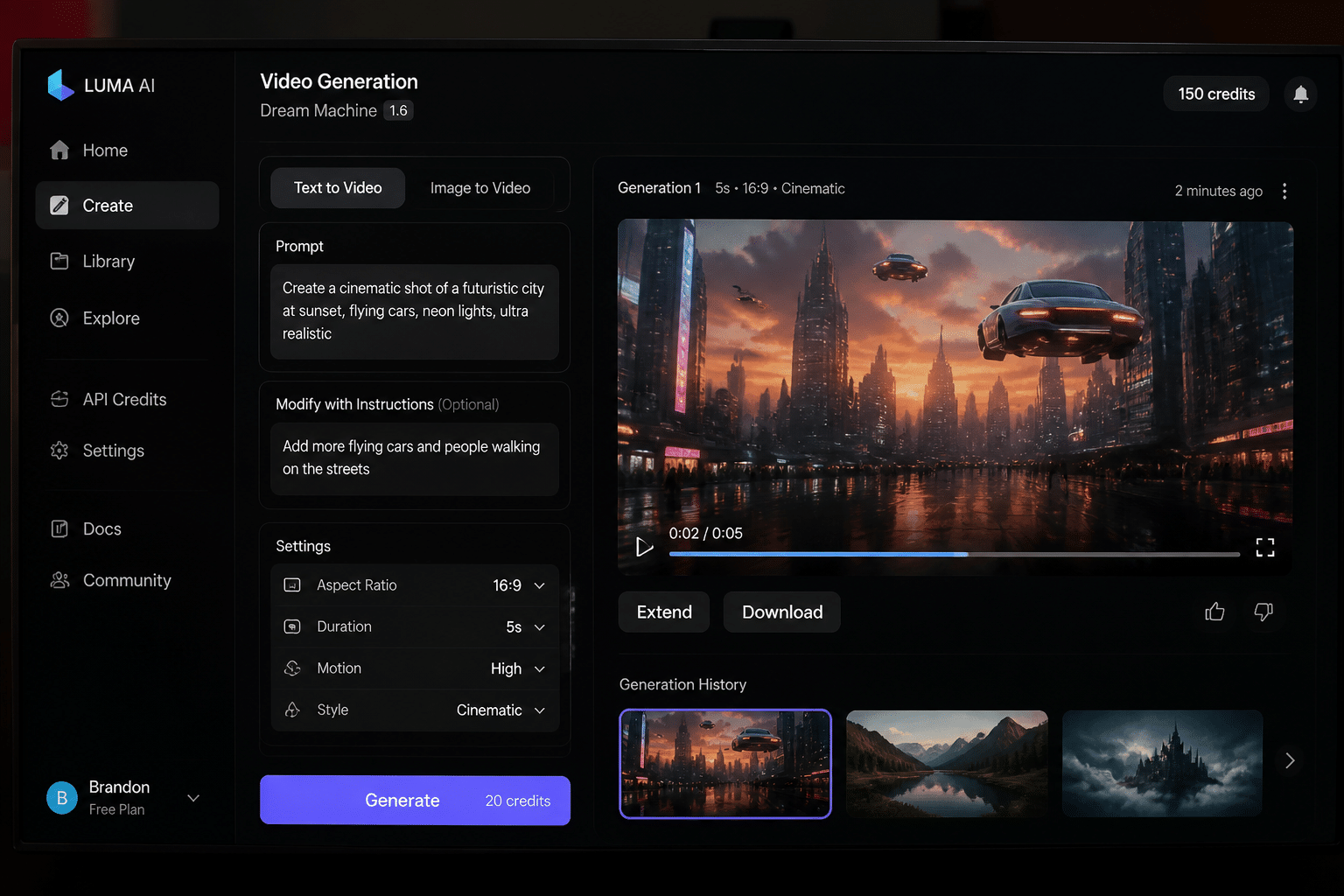This screenshot has height=896, width=1344.
Task: Open the three-dot menu for Generation 1
Action: [x=1284, y=191]
